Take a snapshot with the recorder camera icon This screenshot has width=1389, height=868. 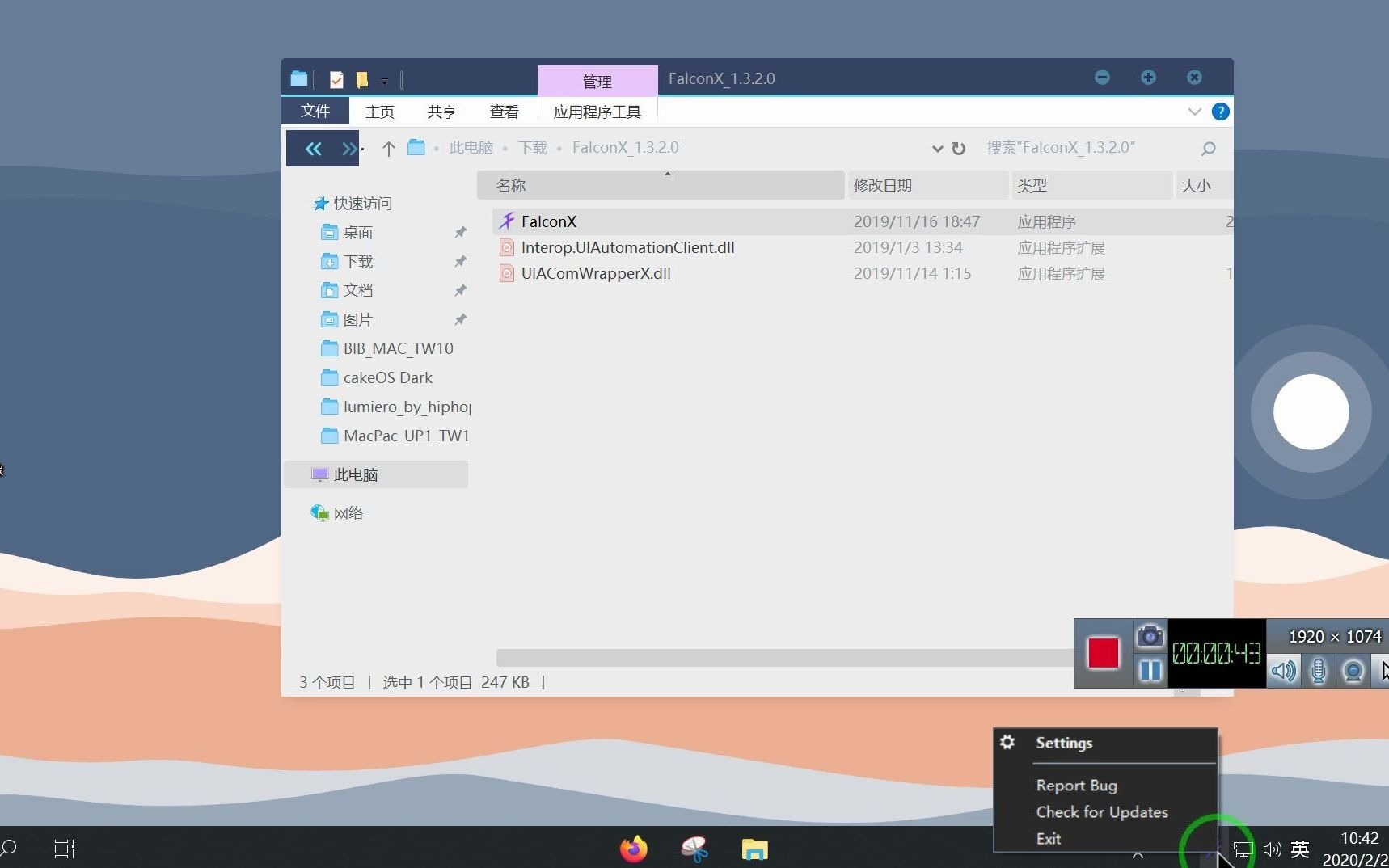coord(1150,636)
